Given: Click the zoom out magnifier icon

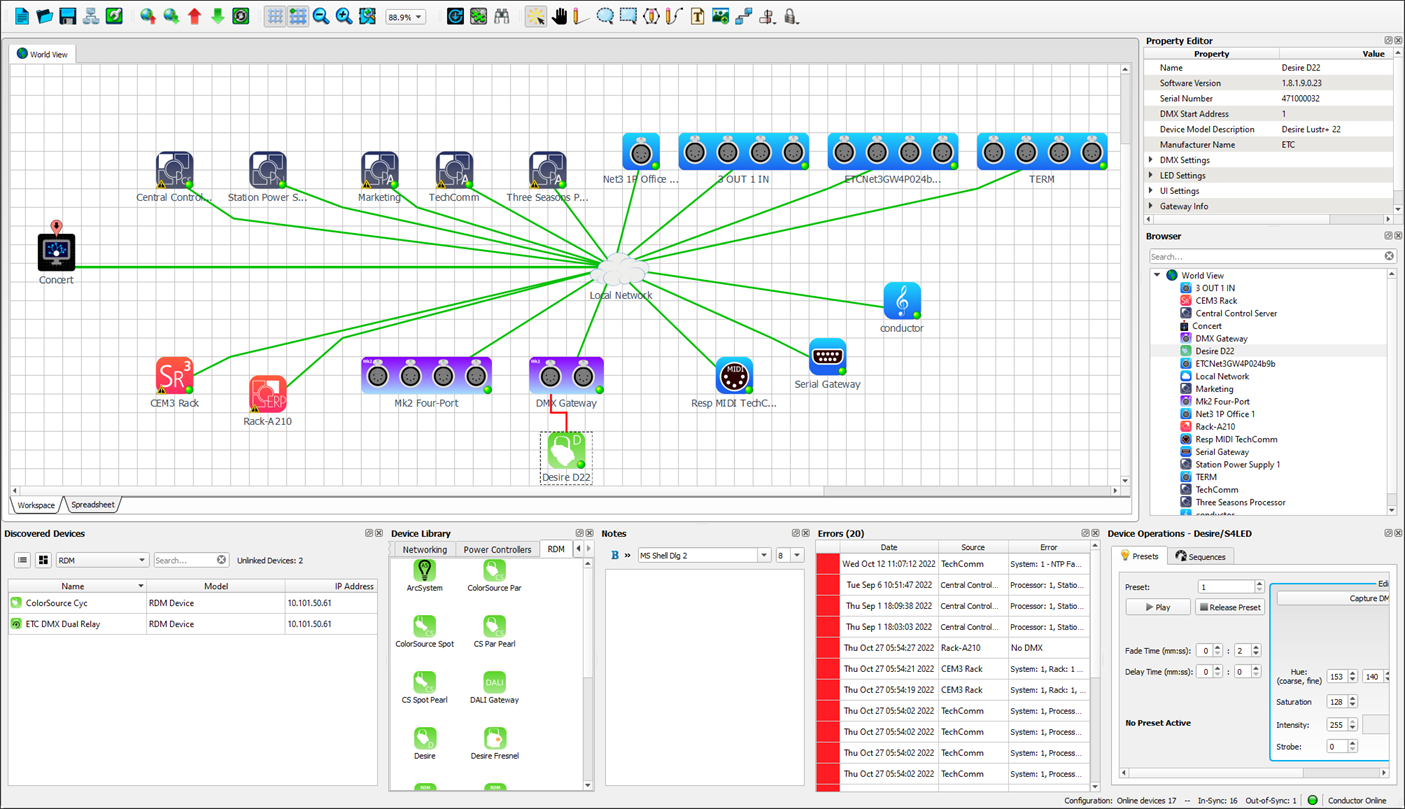Looking at the screenshot, I should (x=321, y=16).
